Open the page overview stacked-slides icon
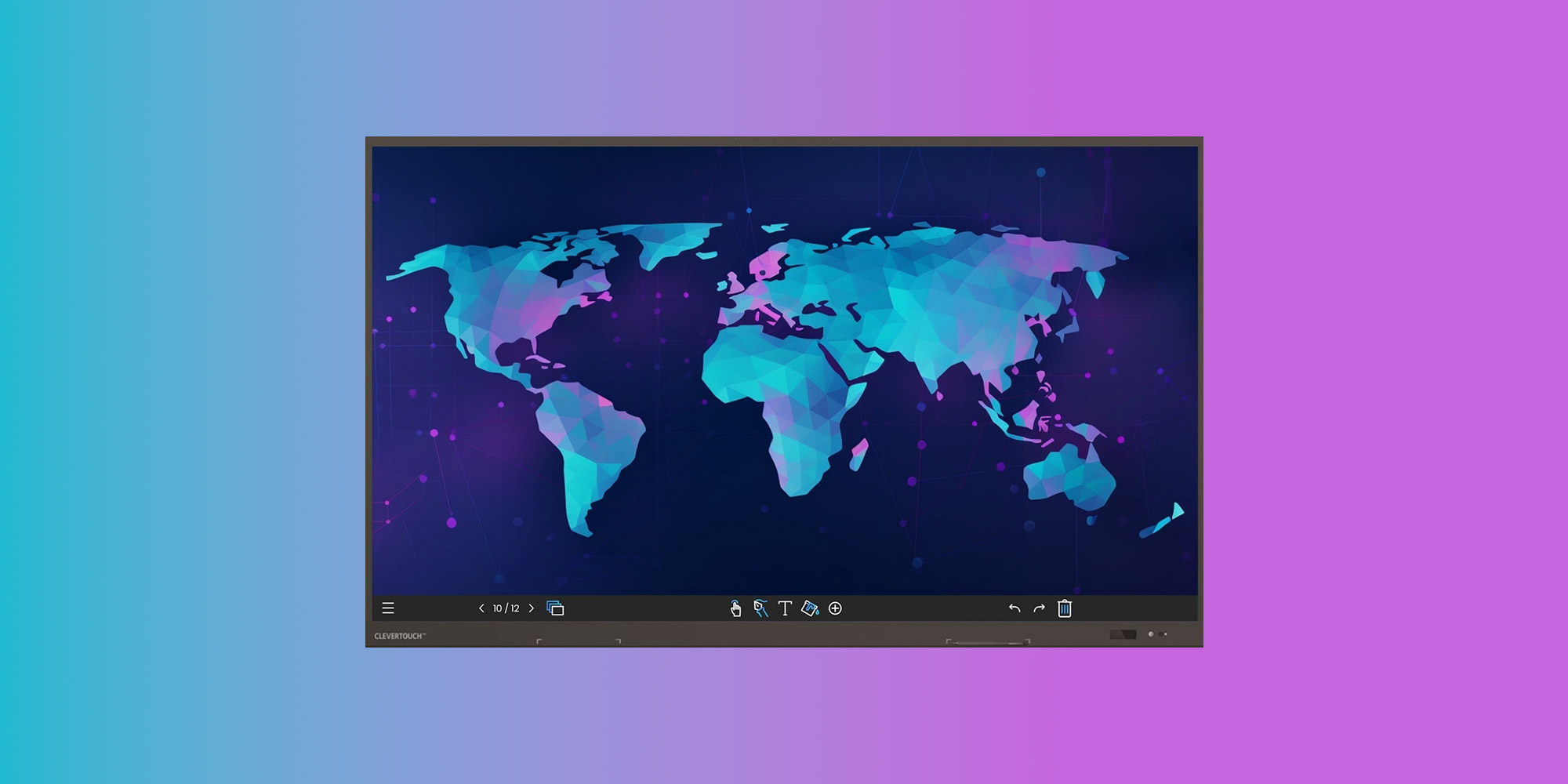 555,608
